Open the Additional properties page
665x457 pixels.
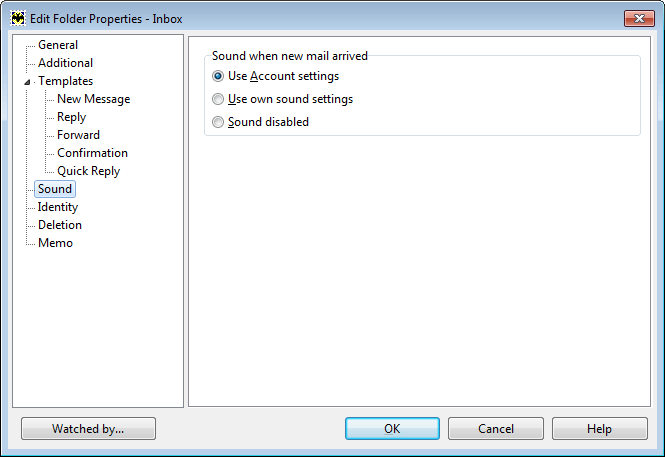tap(65, 63)
